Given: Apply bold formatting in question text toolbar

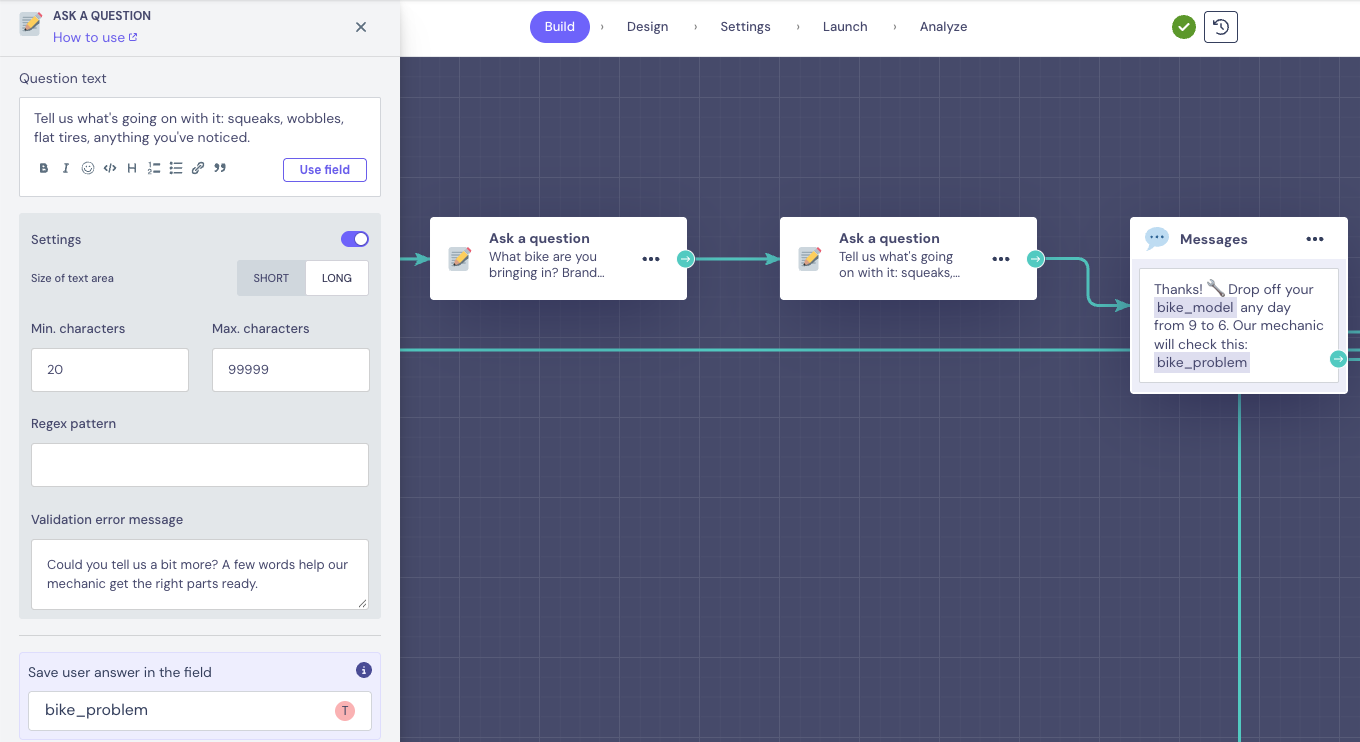Looking at the screenshot, I should (44, 168).
